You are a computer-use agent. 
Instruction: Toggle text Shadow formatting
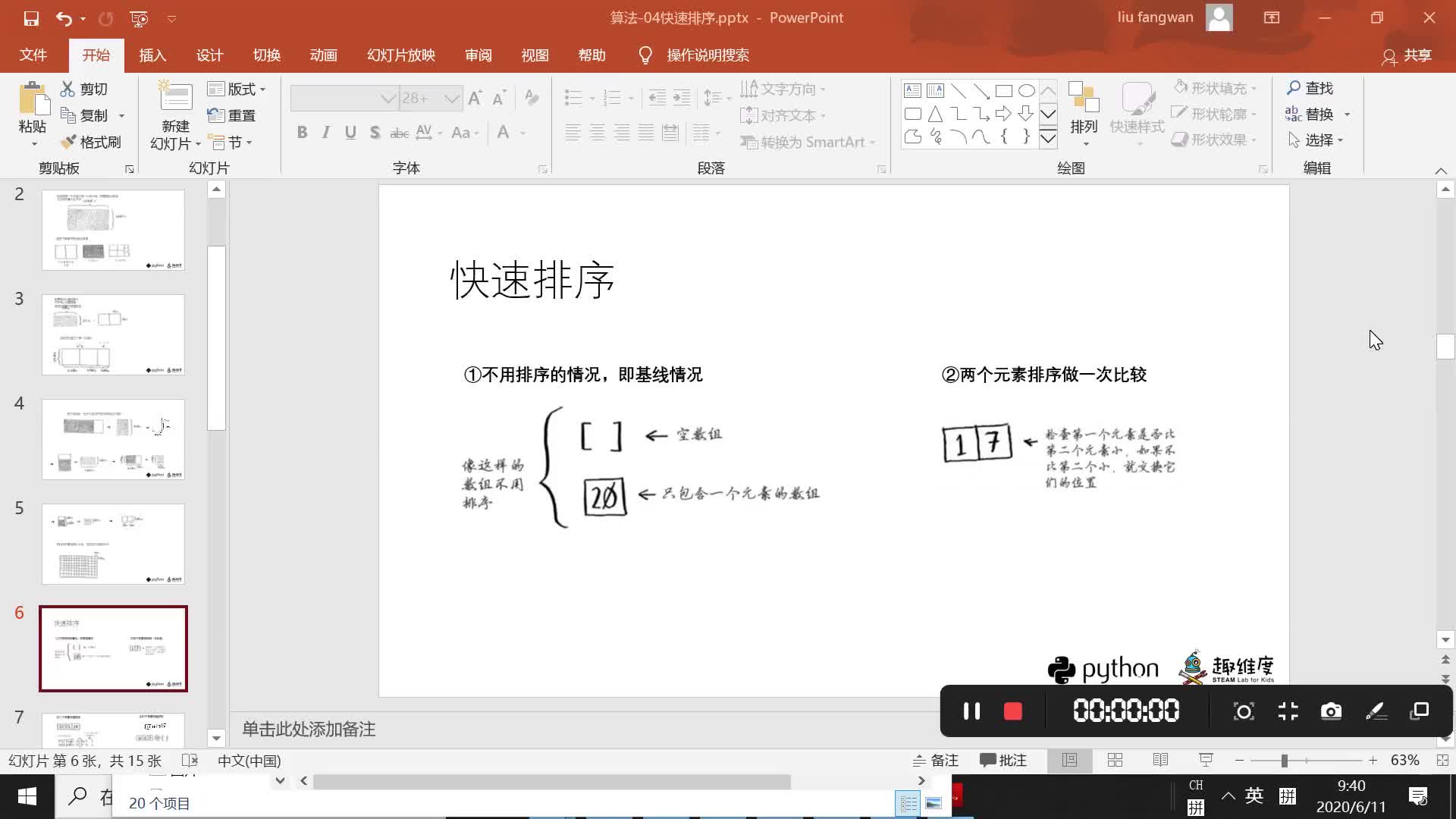click(x=375, y=133)
